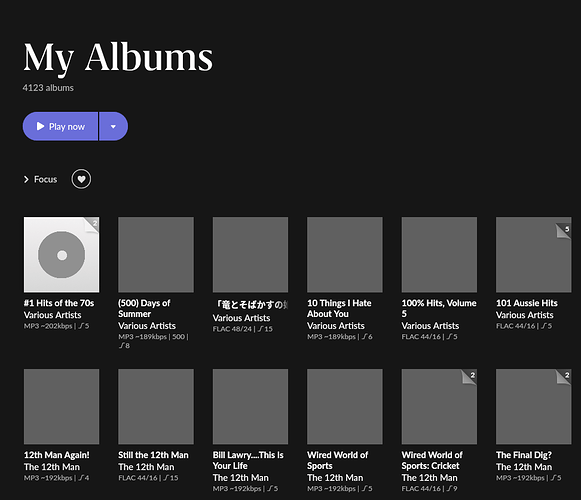Open 100% Hits, Volume 5 album cover
The width and height of the screenshot is (581, 500).
[439, 255]
